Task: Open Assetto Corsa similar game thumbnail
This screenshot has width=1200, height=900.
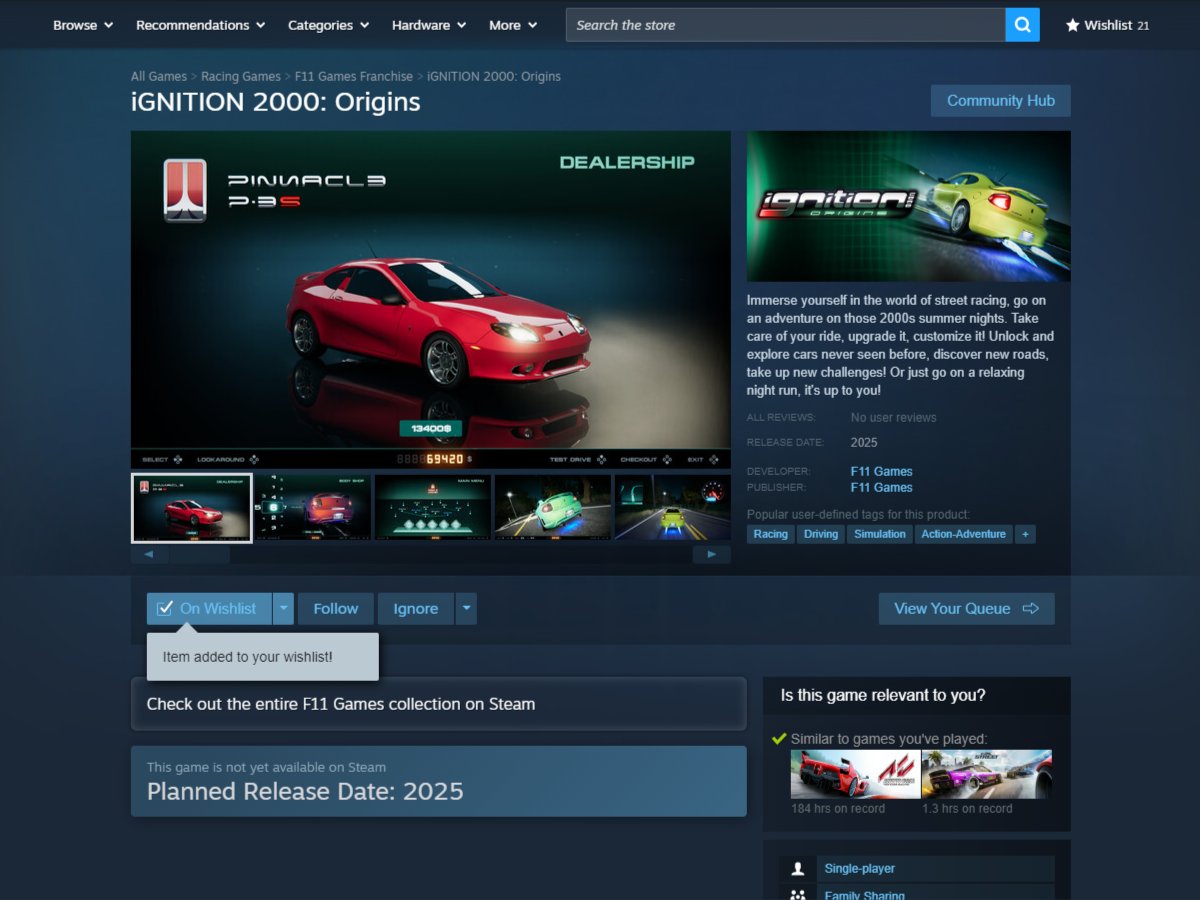Action: pyautogui.click(x=856, y=774)
